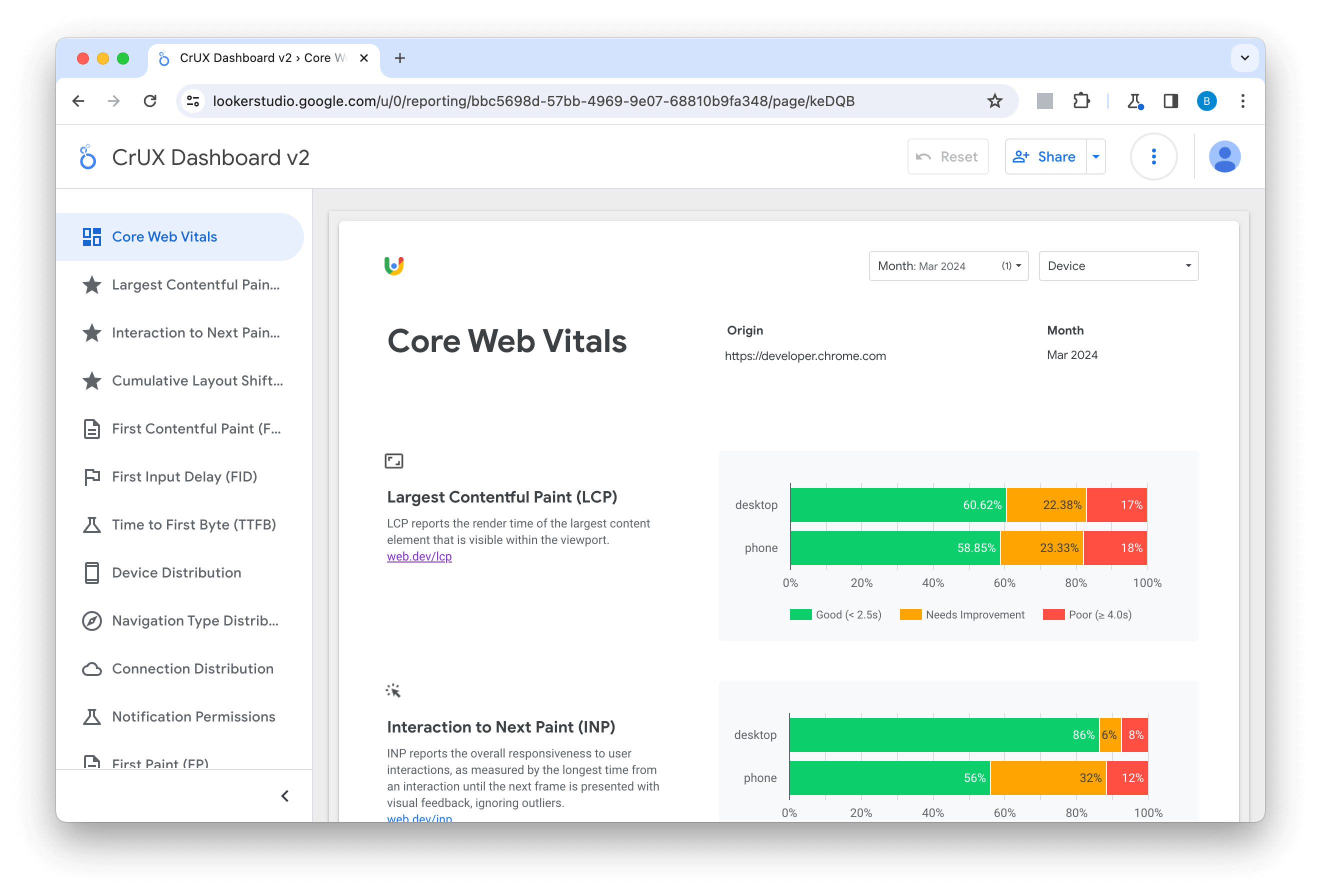
Task: Click the CrUX Dashboard v2 logo icon
Action: [x=87, y=157]
